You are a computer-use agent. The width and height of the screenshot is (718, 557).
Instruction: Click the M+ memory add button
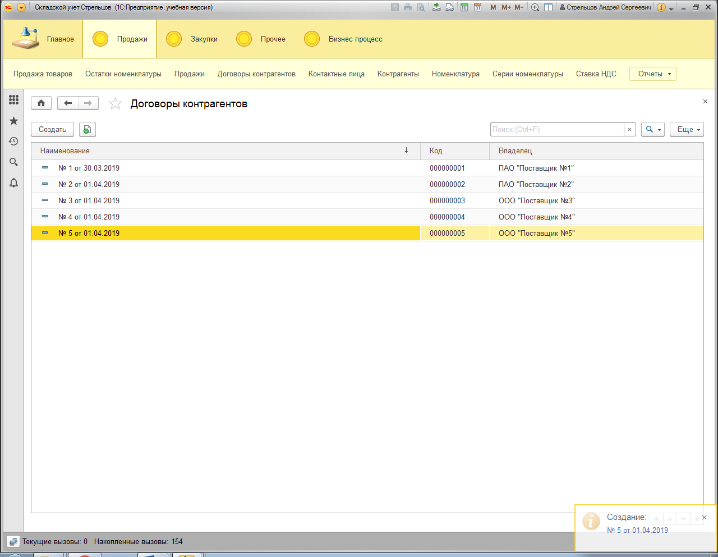click(x=506, y=7)
